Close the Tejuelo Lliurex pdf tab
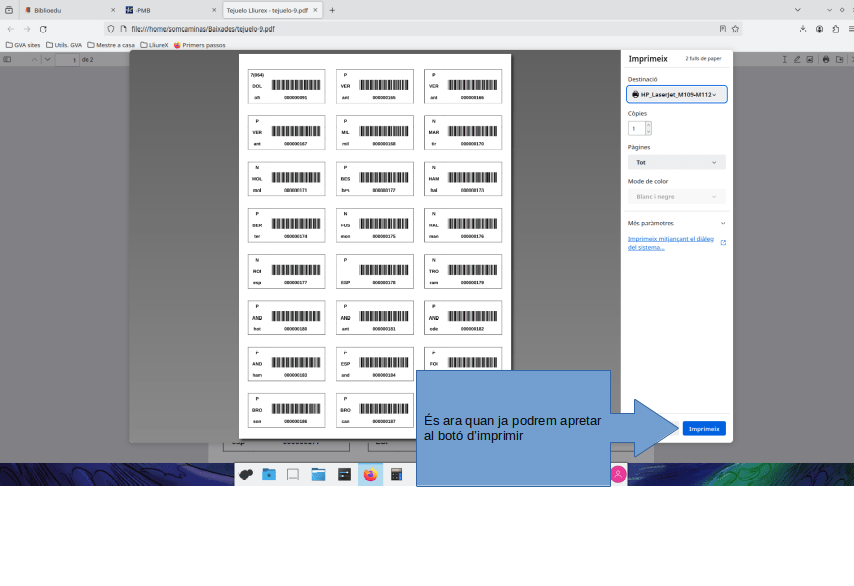Viewport: 854px width, 586px height. [x=315, y=10]
